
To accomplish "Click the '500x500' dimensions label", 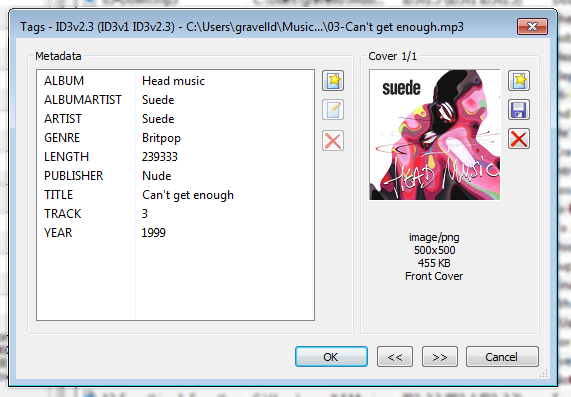I will [x=434, y=250].
